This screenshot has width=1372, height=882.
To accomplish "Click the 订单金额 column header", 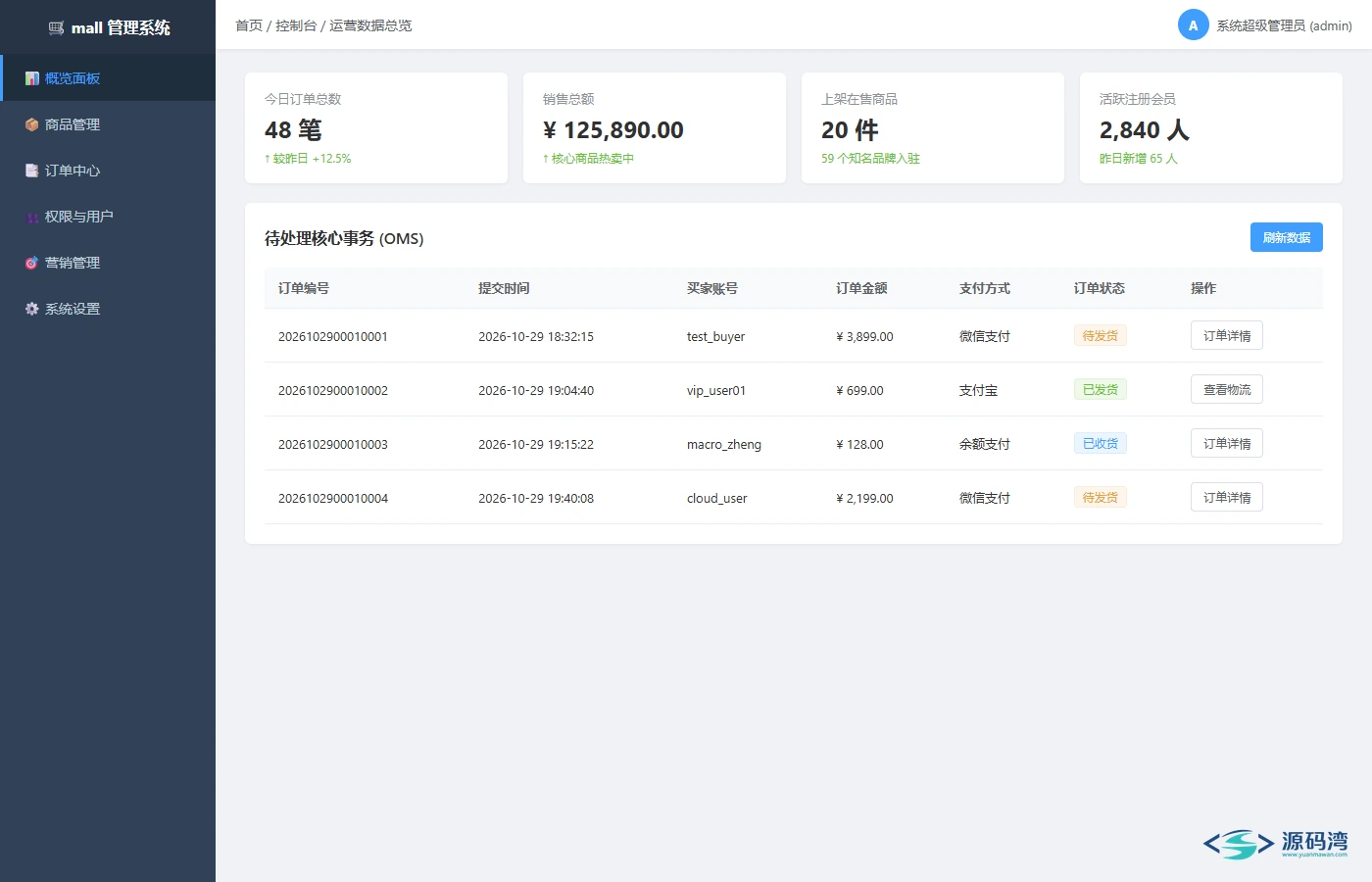I will coord(861,288).
